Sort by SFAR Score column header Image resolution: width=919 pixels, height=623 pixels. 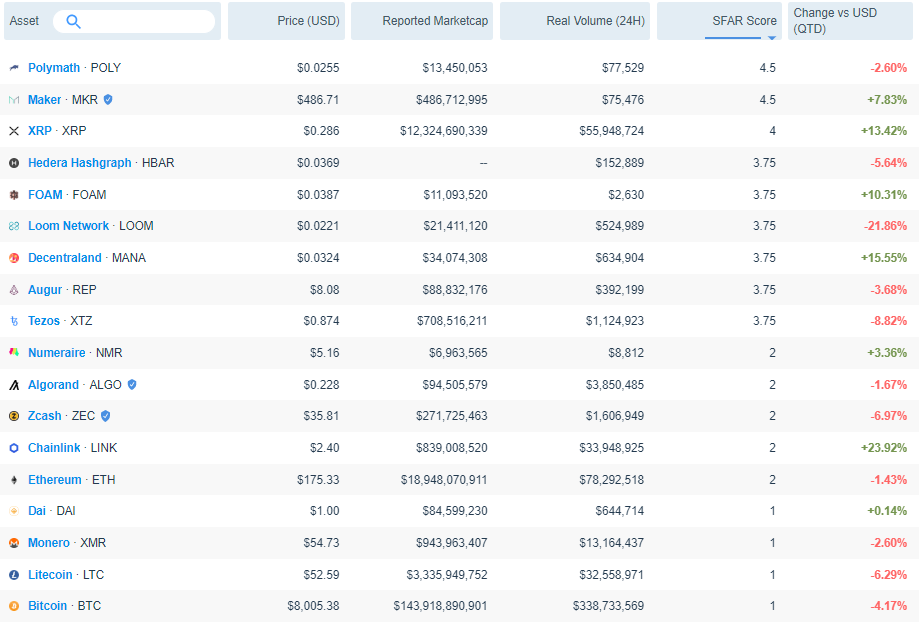point(719,21)
